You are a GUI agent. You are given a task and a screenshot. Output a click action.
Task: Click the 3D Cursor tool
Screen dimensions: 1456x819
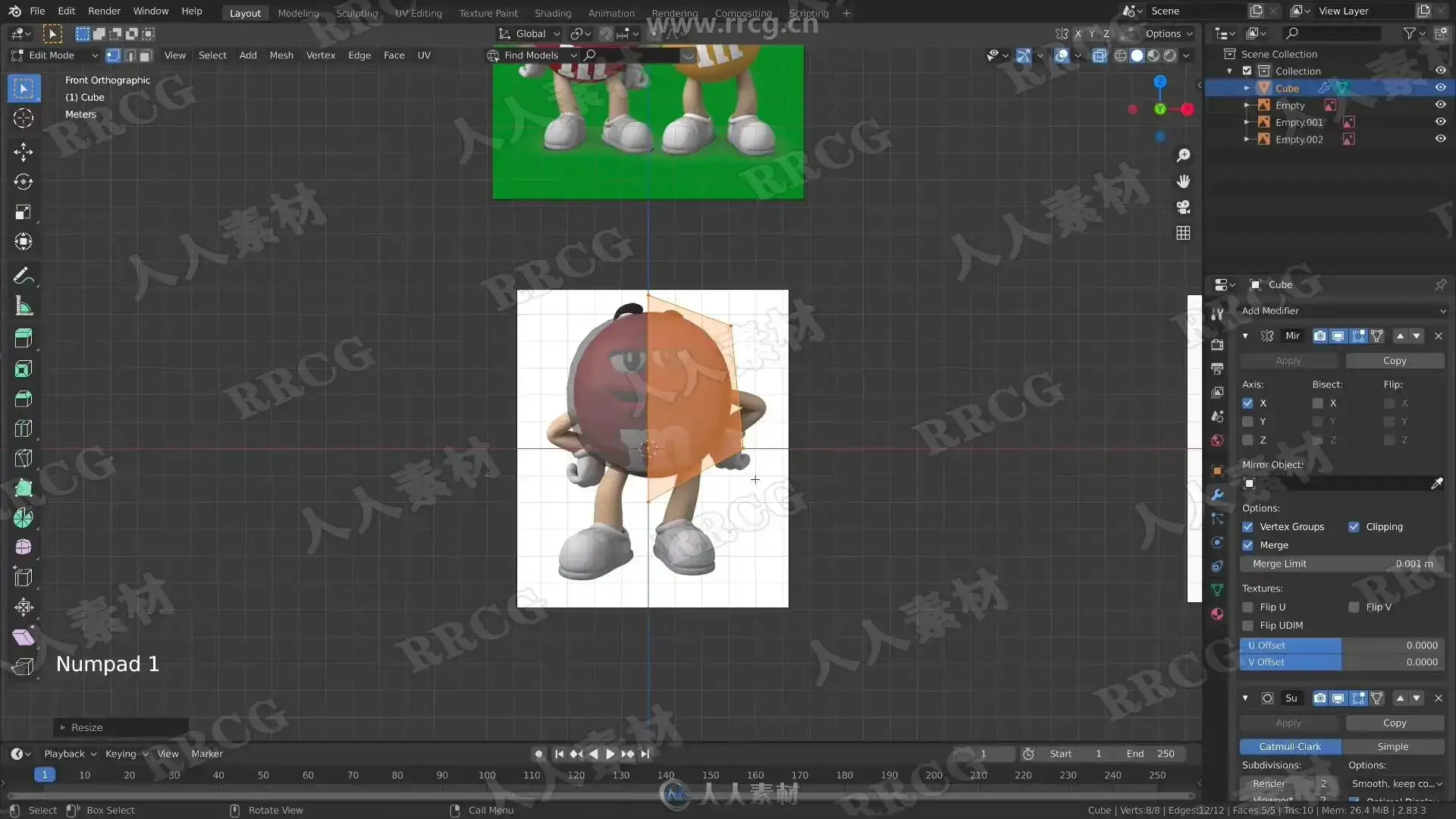pos(23,118)
